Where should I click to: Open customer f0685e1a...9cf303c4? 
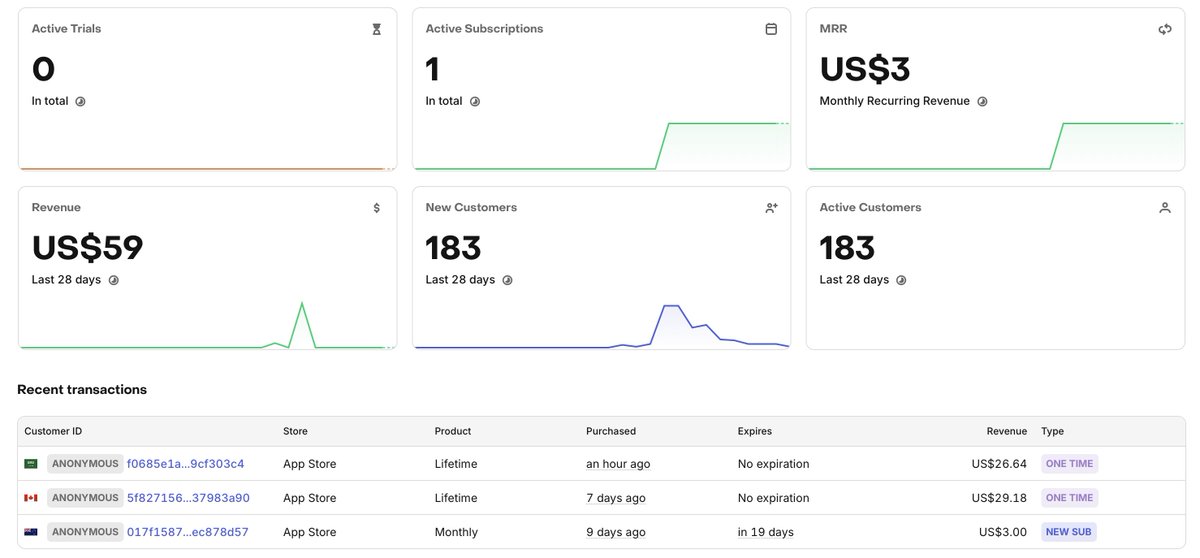(x=185, y=464)
